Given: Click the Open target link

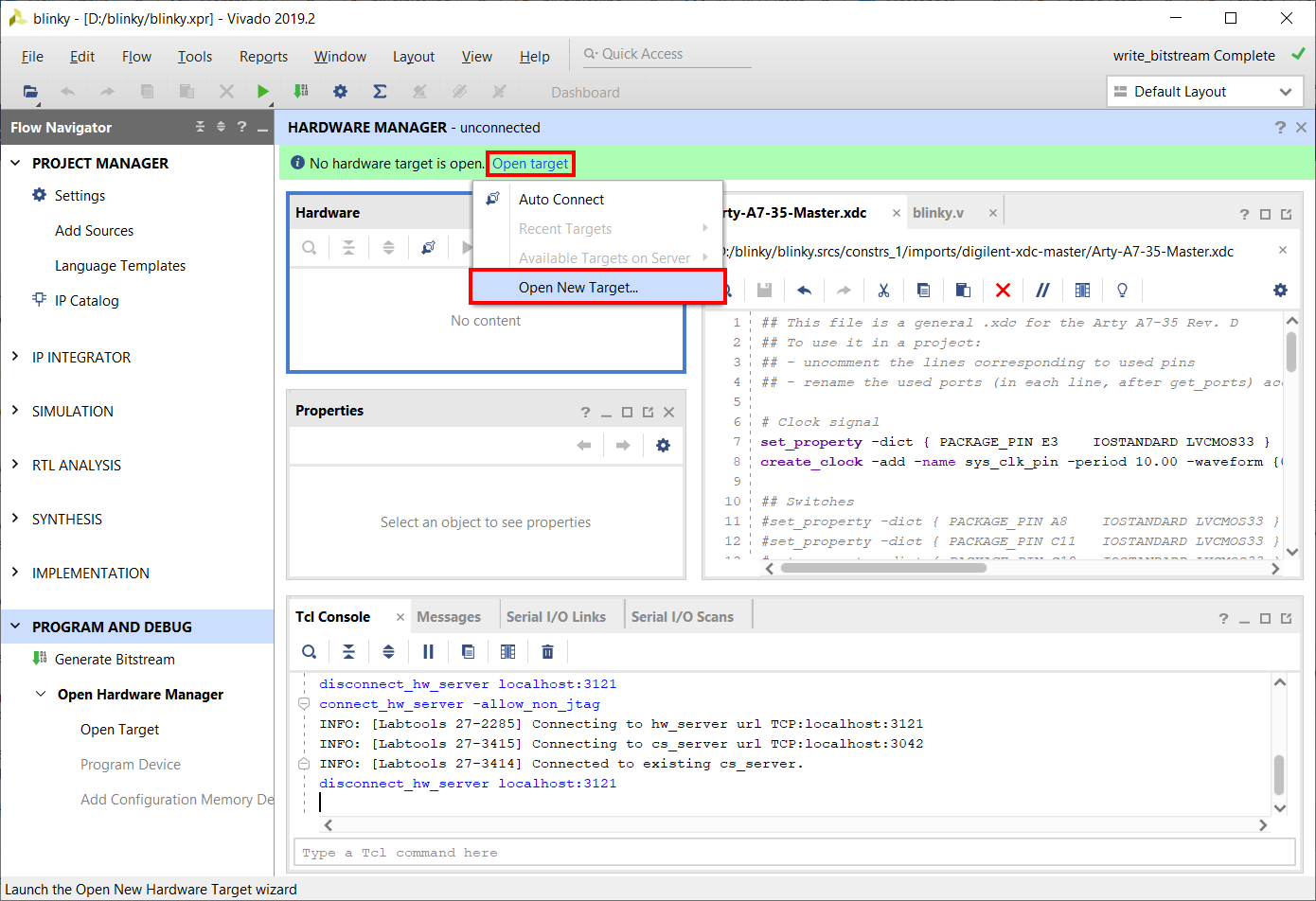Looking at the screenshot, I should coord(530,164).
